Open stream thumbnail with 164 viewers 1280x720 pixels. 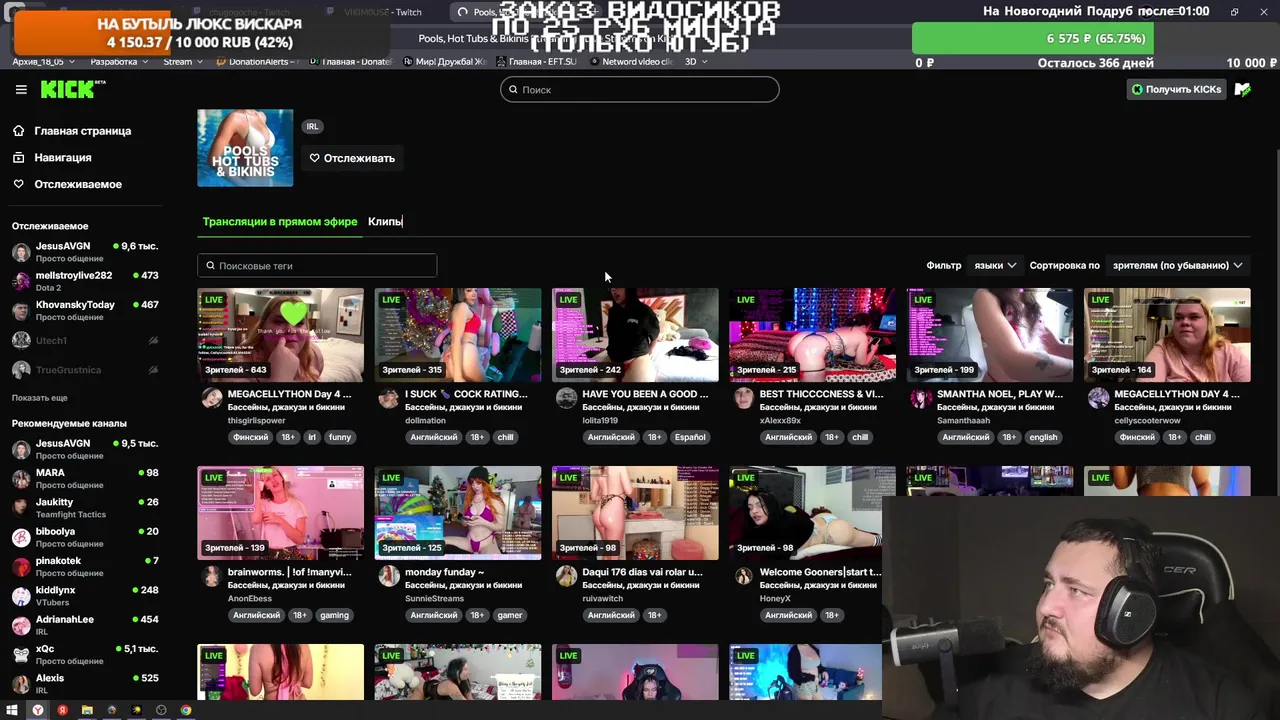coord(1167,335)
